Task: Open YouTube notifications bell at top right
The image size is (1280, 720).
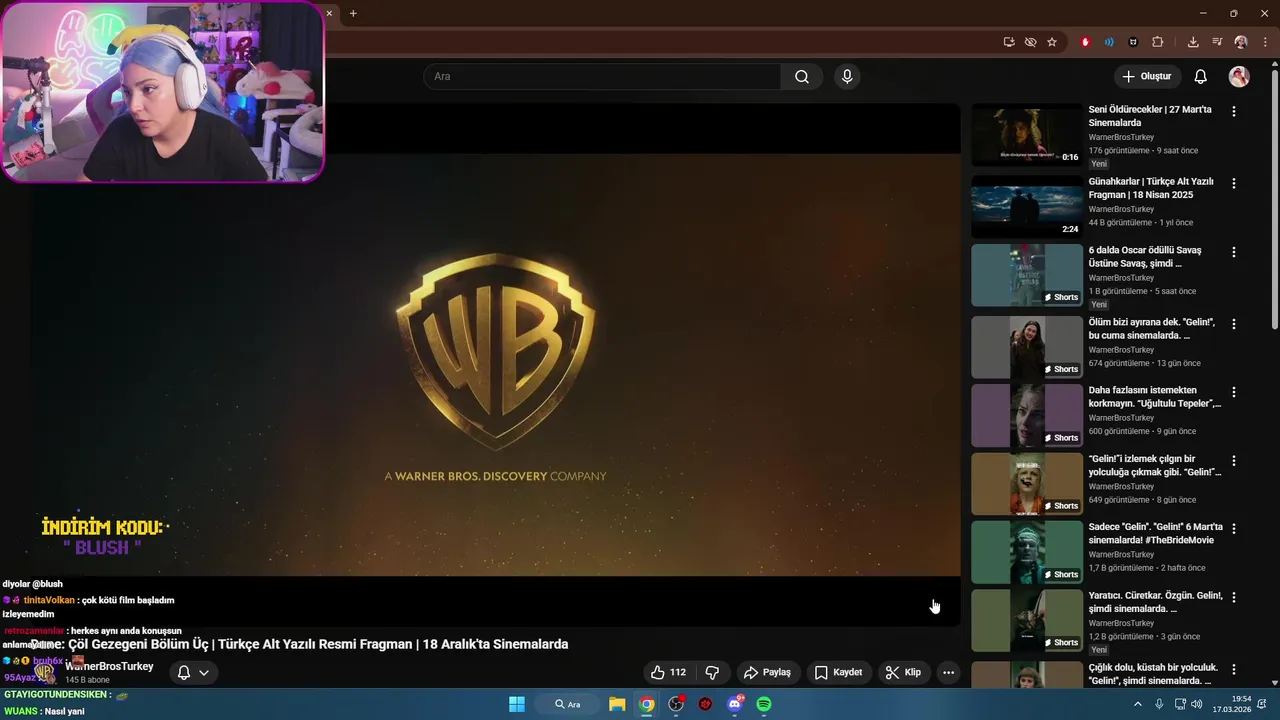Action: [x=1201, y=77]
